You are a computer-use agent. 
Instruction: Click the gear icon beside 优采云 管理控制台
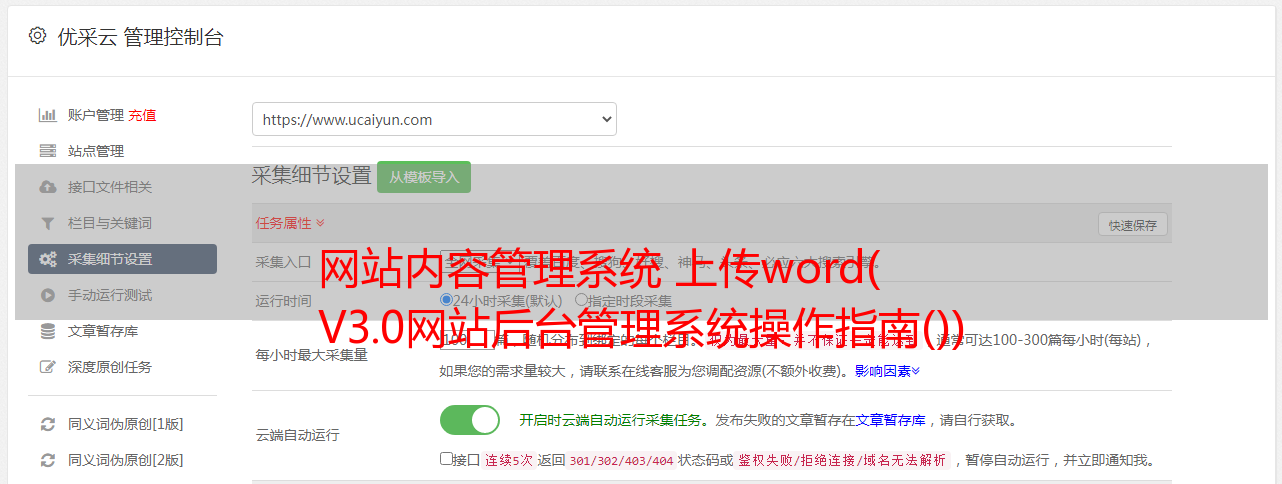coord(37,36)
